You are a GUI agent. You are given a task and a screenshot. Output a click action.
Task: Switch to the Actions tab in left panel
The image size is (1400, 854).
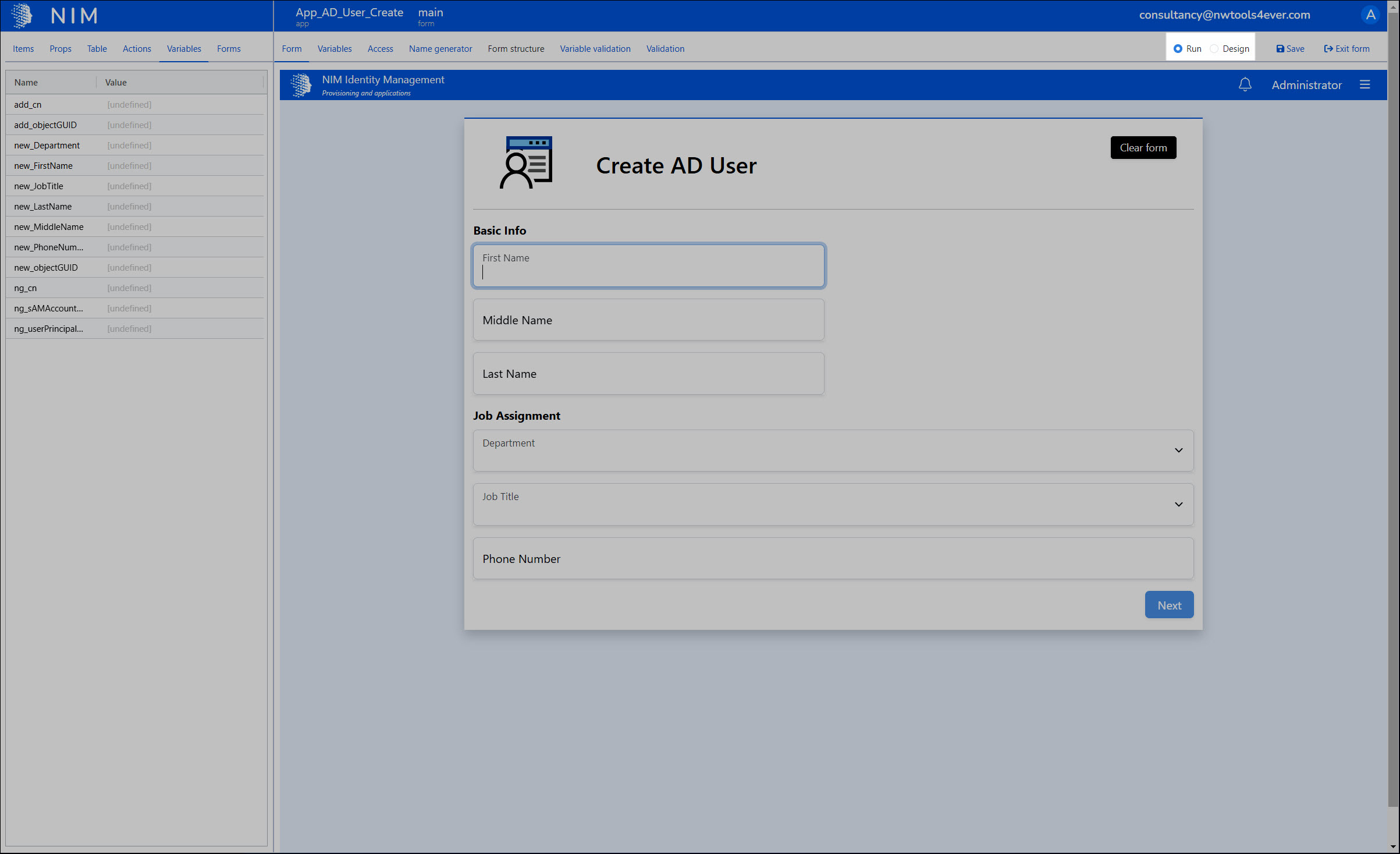137,49
